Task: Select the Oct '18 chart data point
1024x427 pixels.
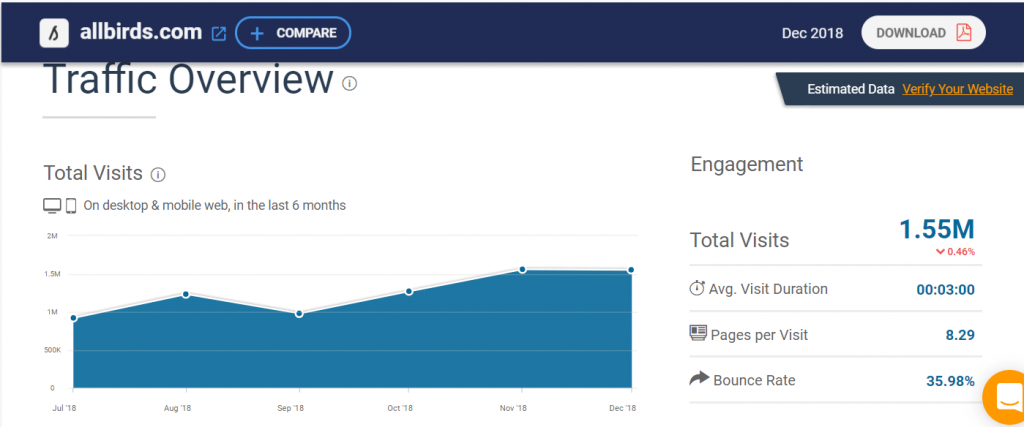Action: [409, 292]
